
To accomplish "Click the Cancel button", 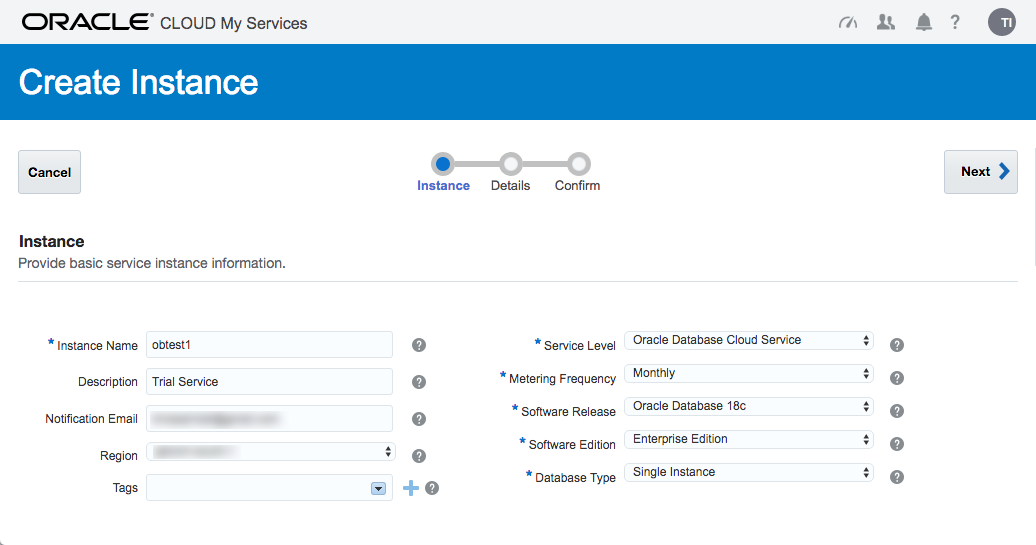I will 50,172.
